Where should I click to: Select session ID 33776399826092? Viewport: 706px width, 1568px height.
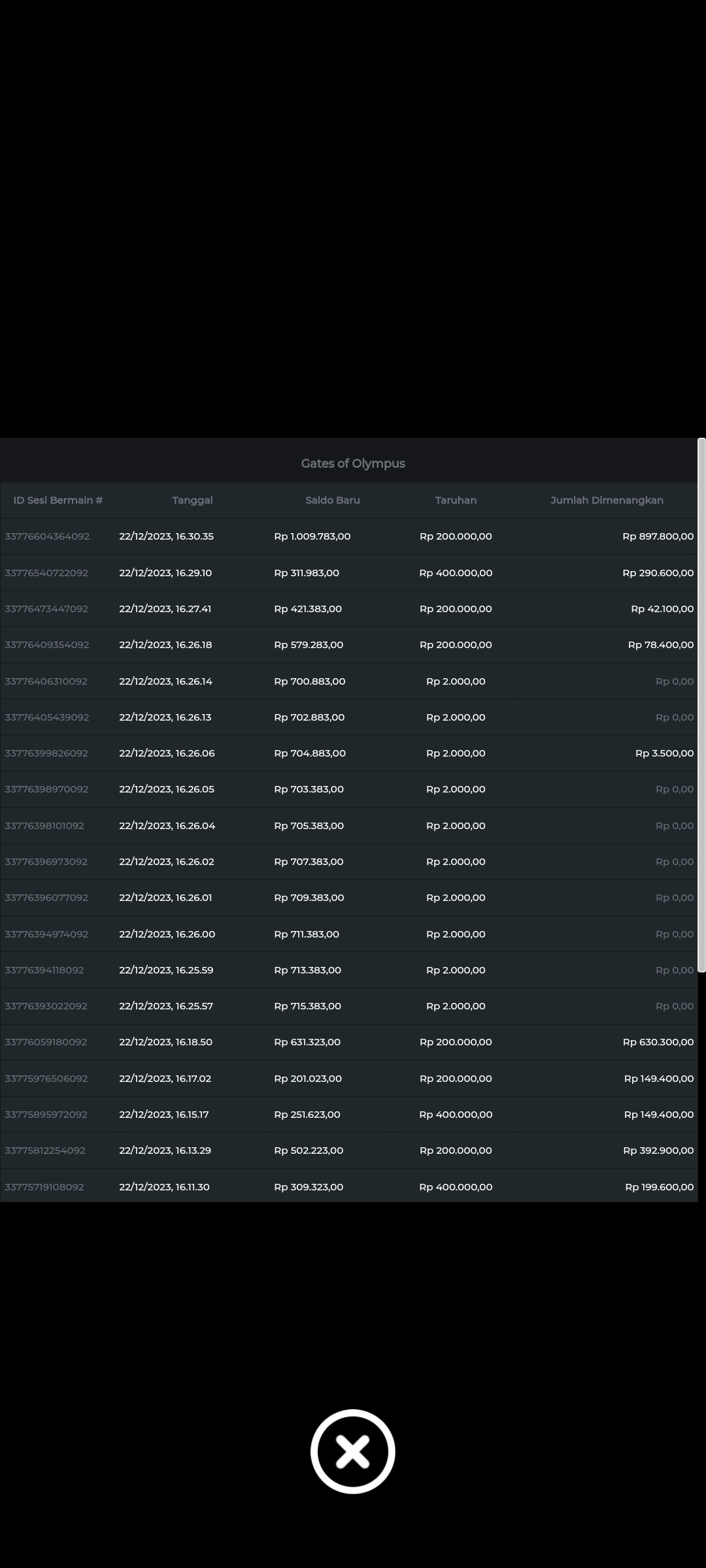click(x=46, y=753)
